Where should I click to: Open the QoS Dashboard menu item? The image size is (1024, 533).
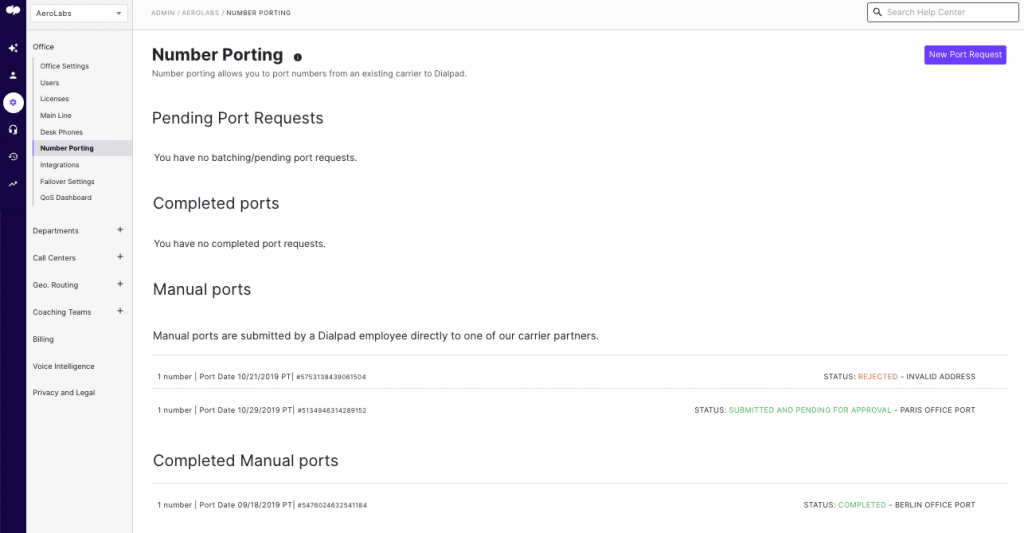65,197
